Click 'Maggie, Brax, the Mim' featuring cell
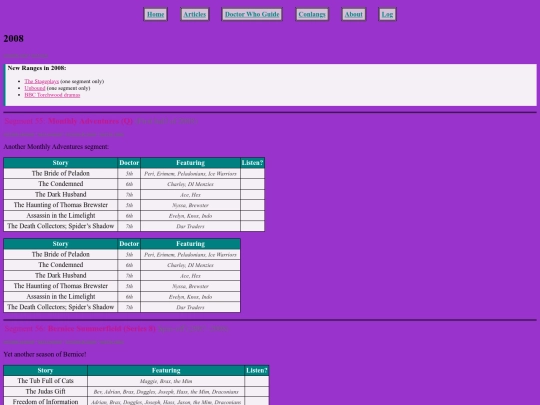540x405 pixels. pos(166,381)
